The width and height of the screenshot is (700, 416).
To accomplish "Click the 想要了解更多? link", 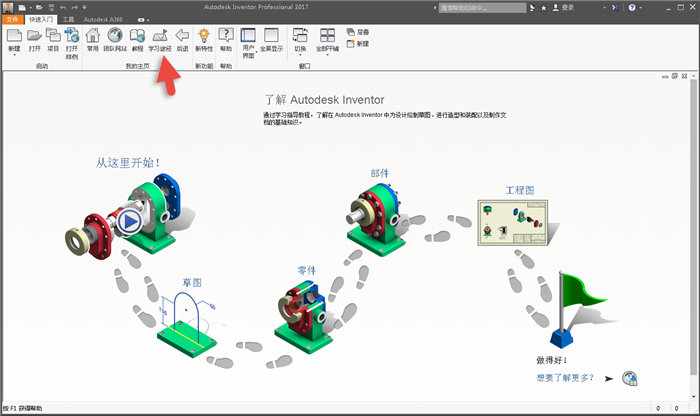I will pos(565,378).
